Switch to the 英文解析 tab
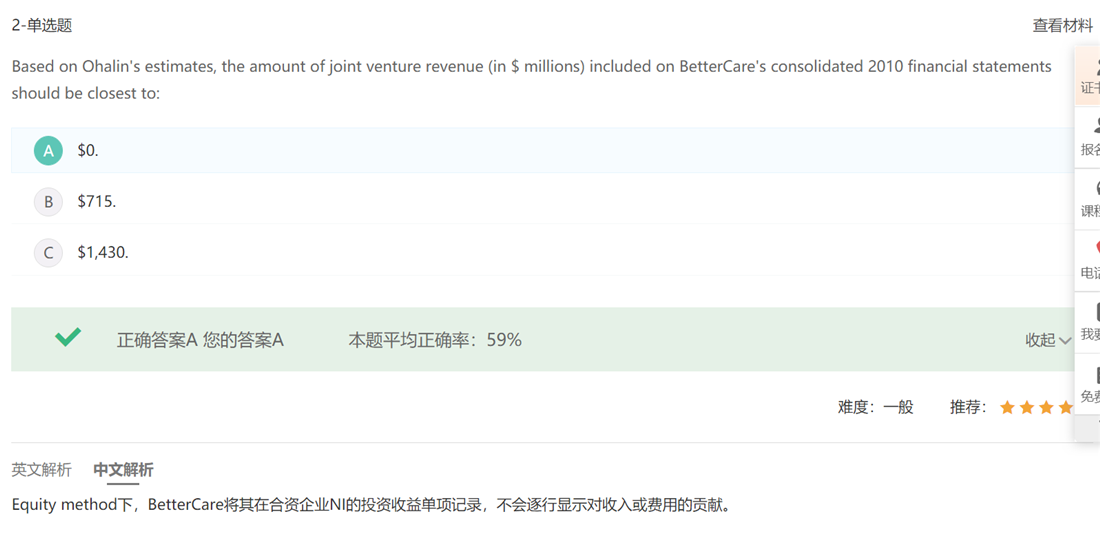Image resolution: width=1100 pixels, height=540 pixels. tap(41, 470)
